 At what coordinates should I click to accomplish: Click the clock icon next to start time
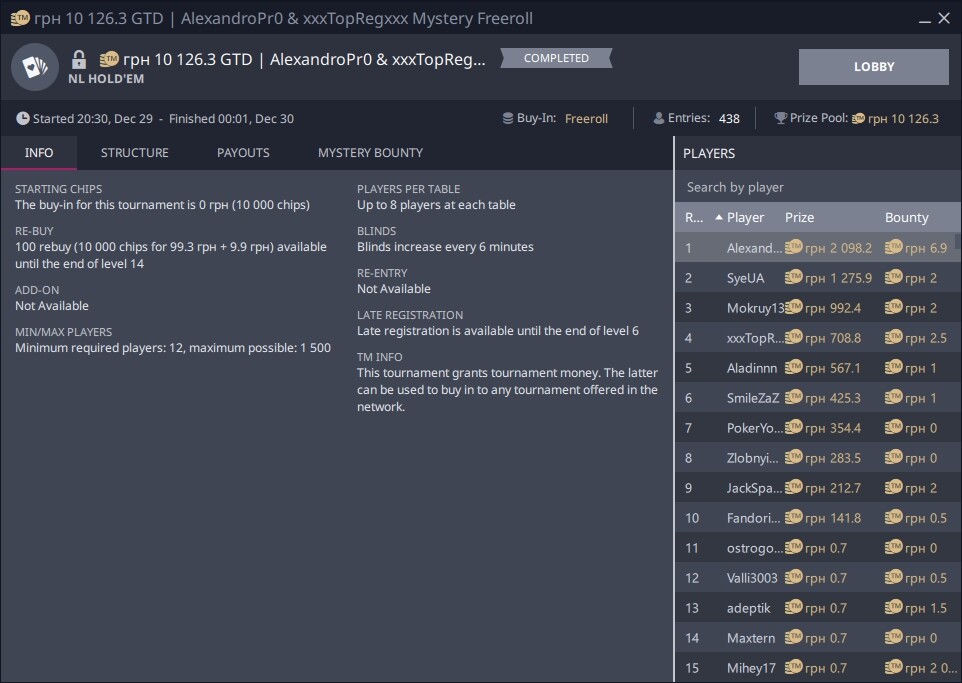[22, 118]
